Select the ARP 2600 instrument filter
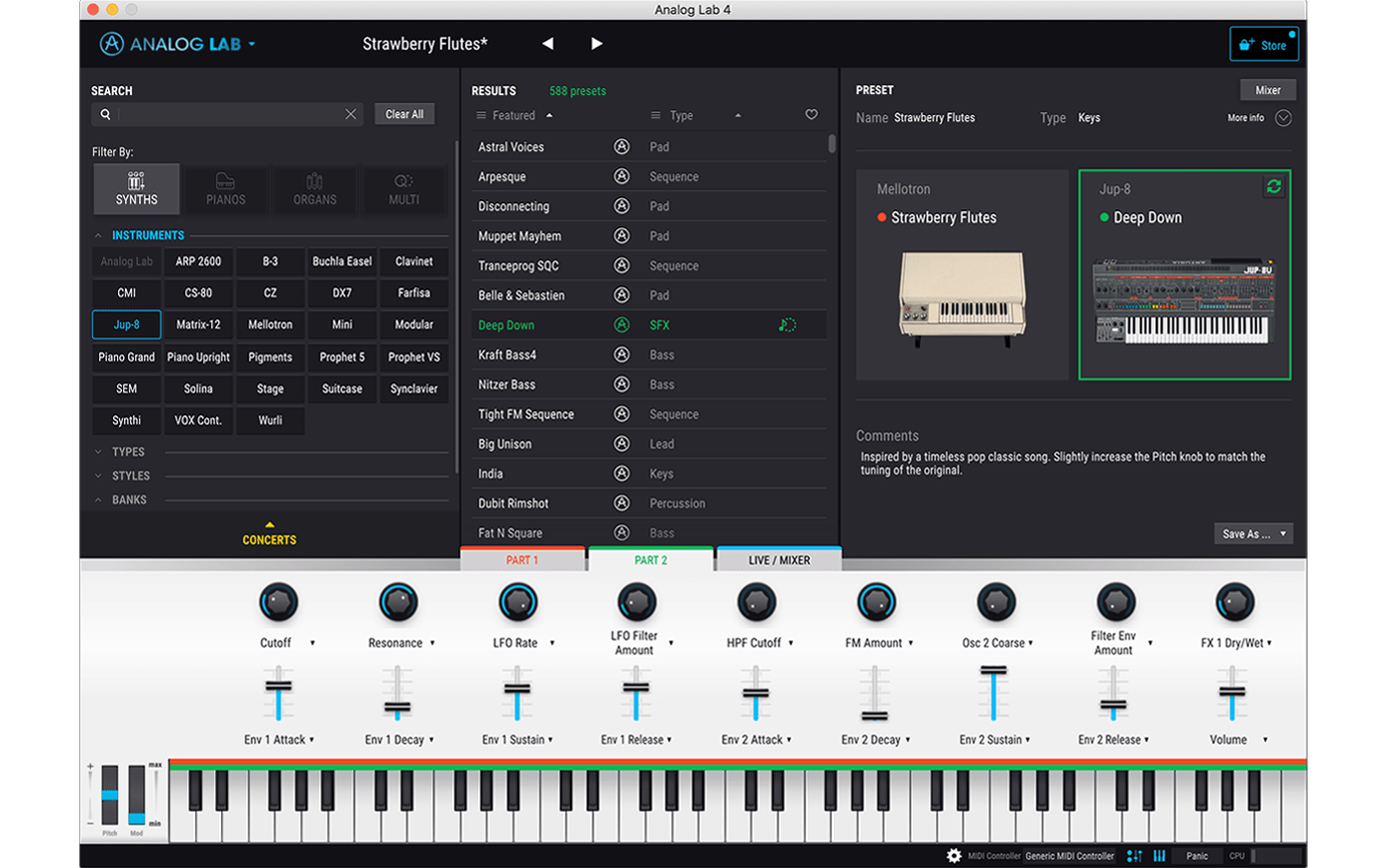1388x868 pixels. (198, 262)
